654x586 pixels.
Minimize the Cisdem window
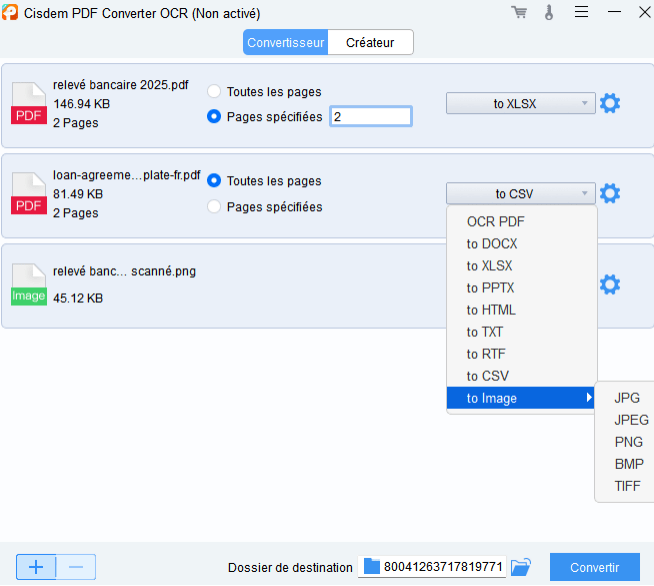(614, 12)
